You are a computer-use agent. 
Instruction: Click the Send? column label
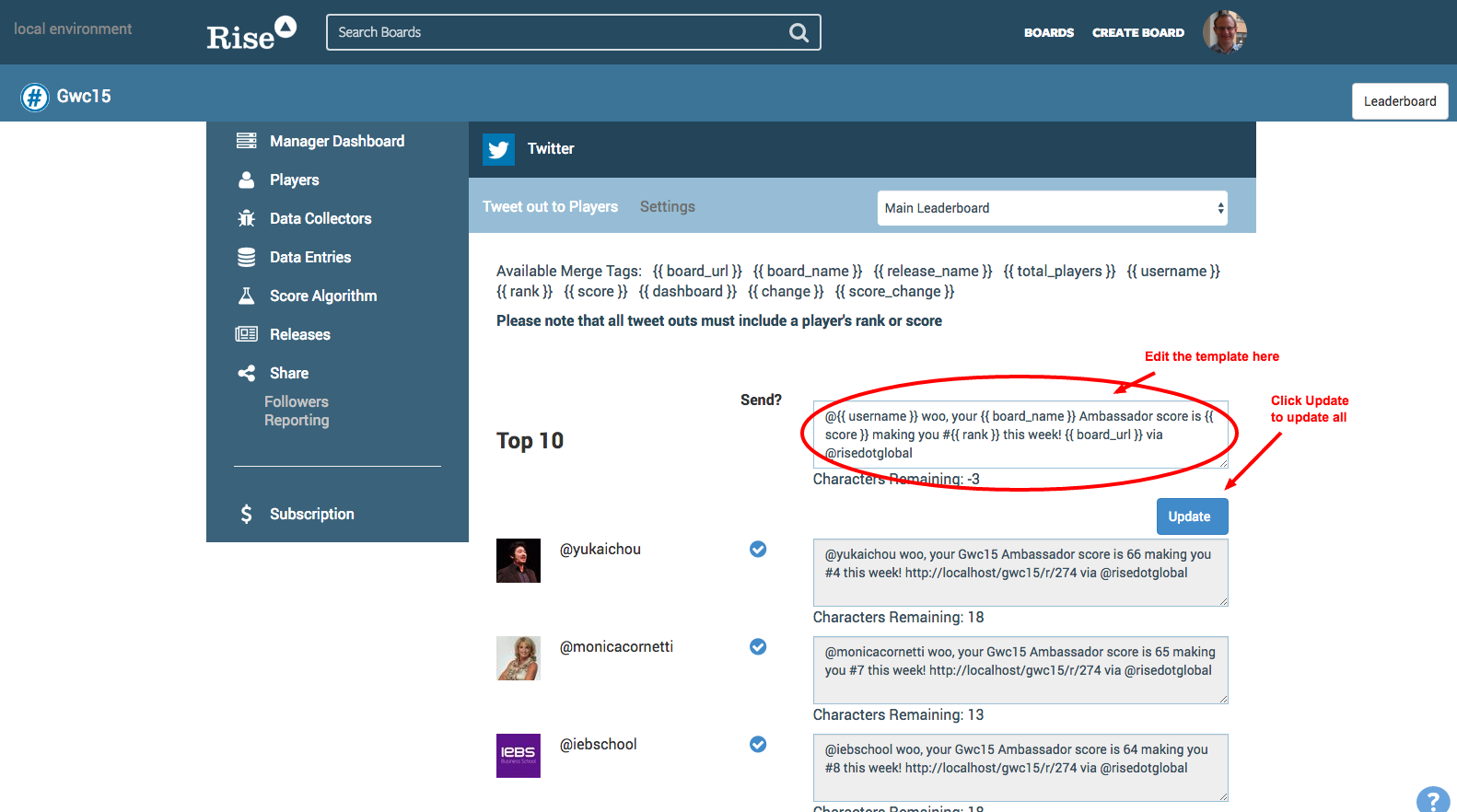761,400
